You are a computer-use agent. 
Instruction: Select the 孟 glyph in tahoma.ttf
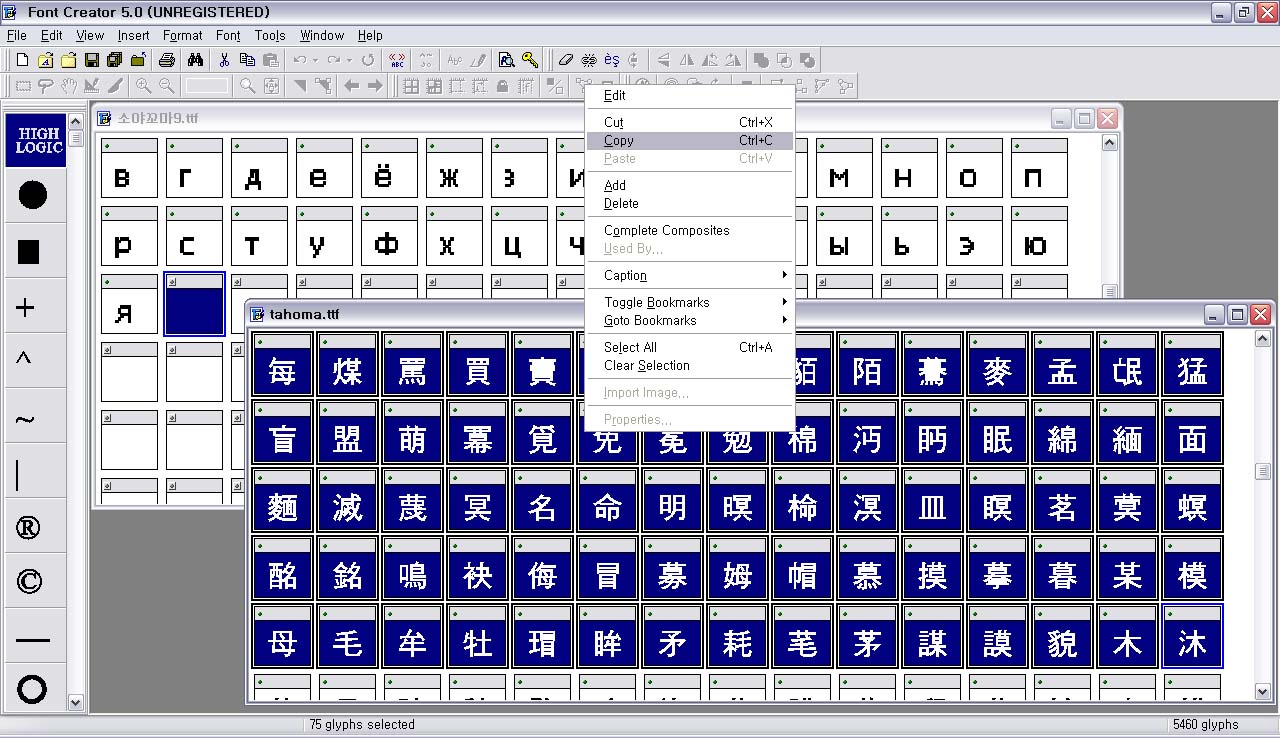coord(1062,363)
